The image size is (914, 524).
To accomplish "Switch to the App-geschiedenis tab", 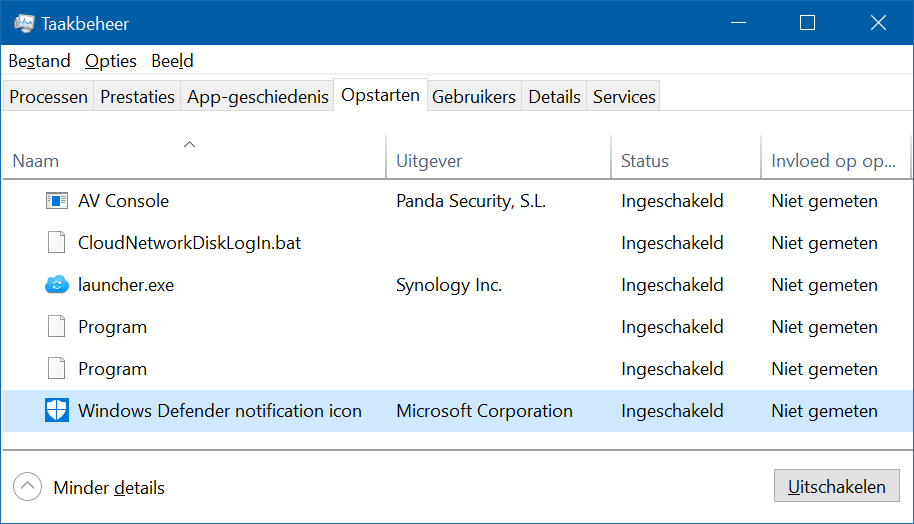I will 258,97.
